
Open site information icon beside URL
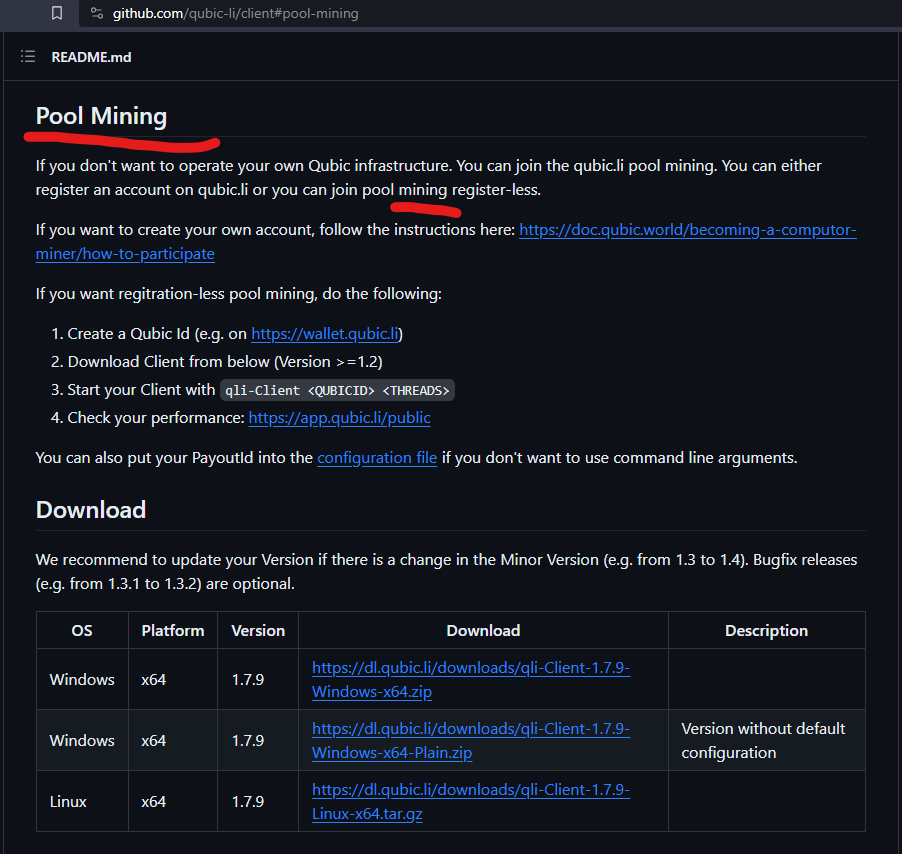(97, 13)
